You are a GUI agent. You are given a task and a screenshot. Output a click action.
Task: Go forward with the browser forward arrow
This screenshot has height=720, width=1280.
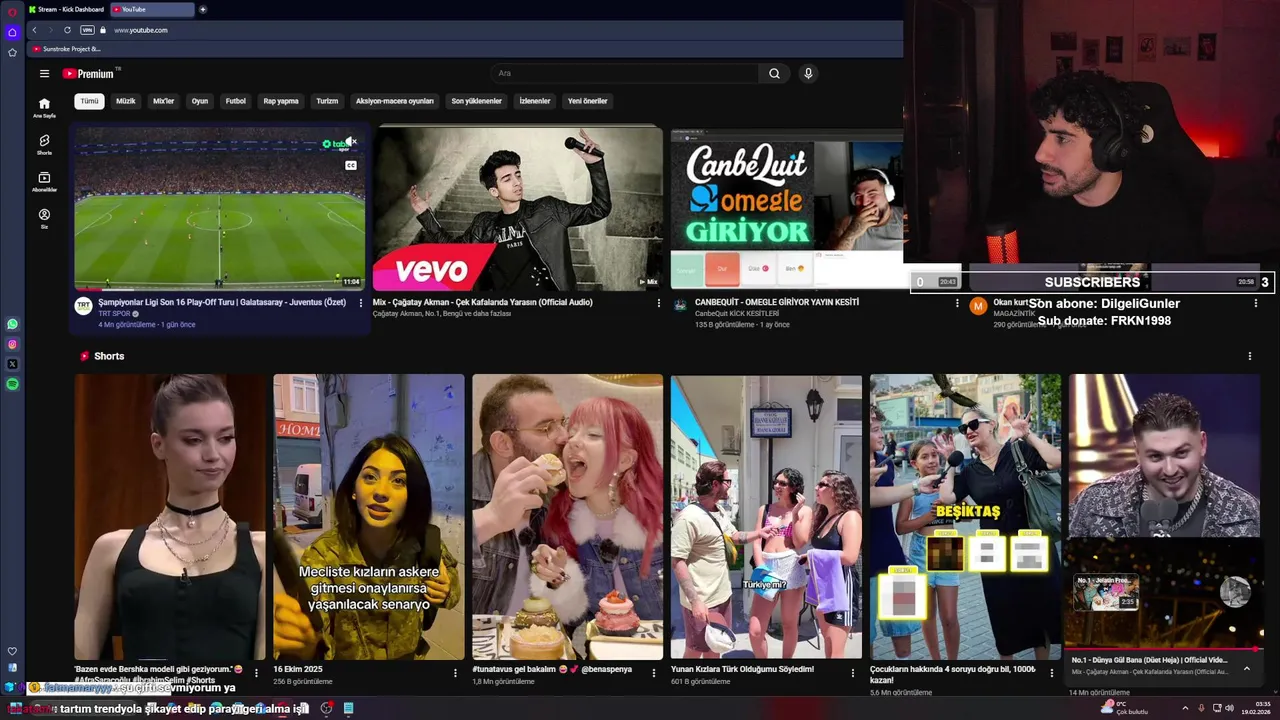point(50,30)
